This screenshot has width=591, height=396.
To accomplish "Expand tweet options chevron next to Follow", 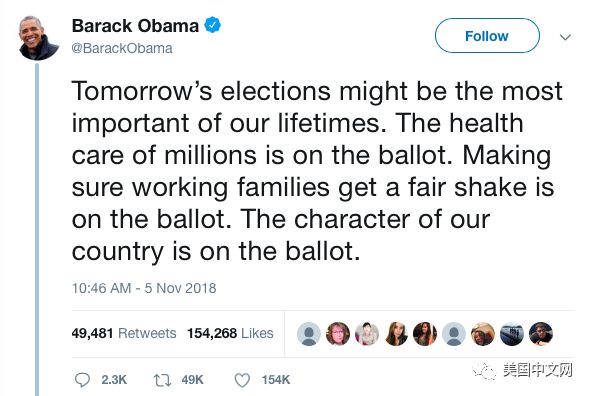I will 565,37.
